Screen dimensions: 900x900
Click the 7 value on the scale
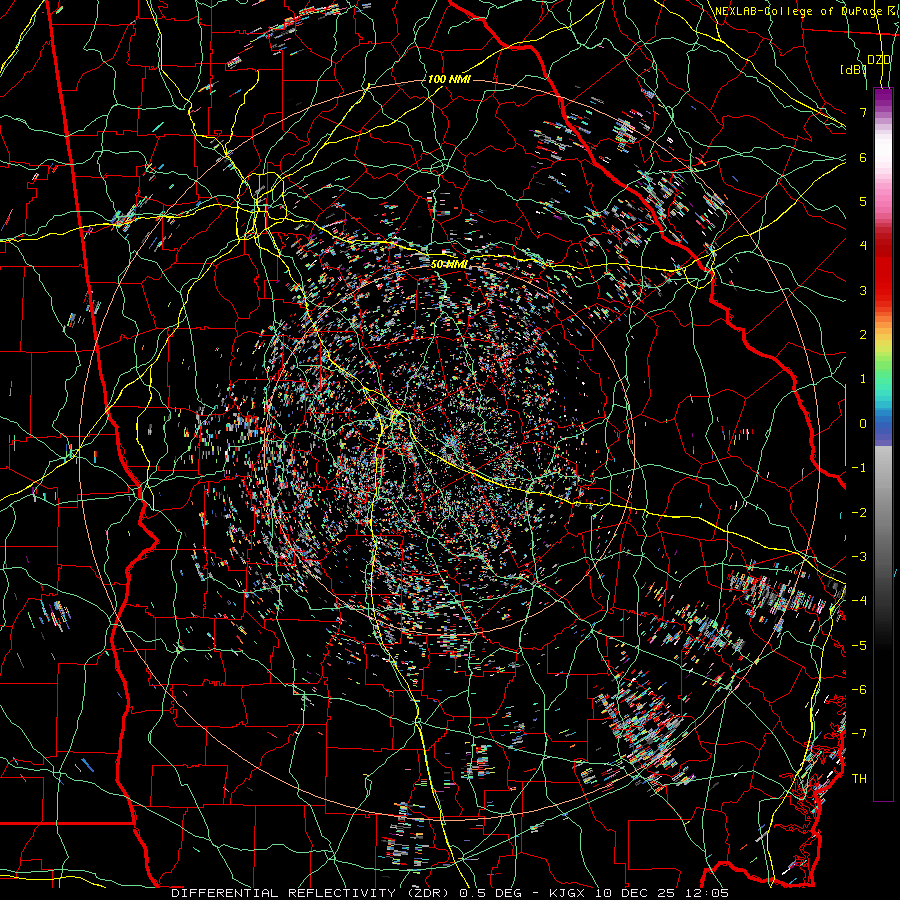[863, 112]
